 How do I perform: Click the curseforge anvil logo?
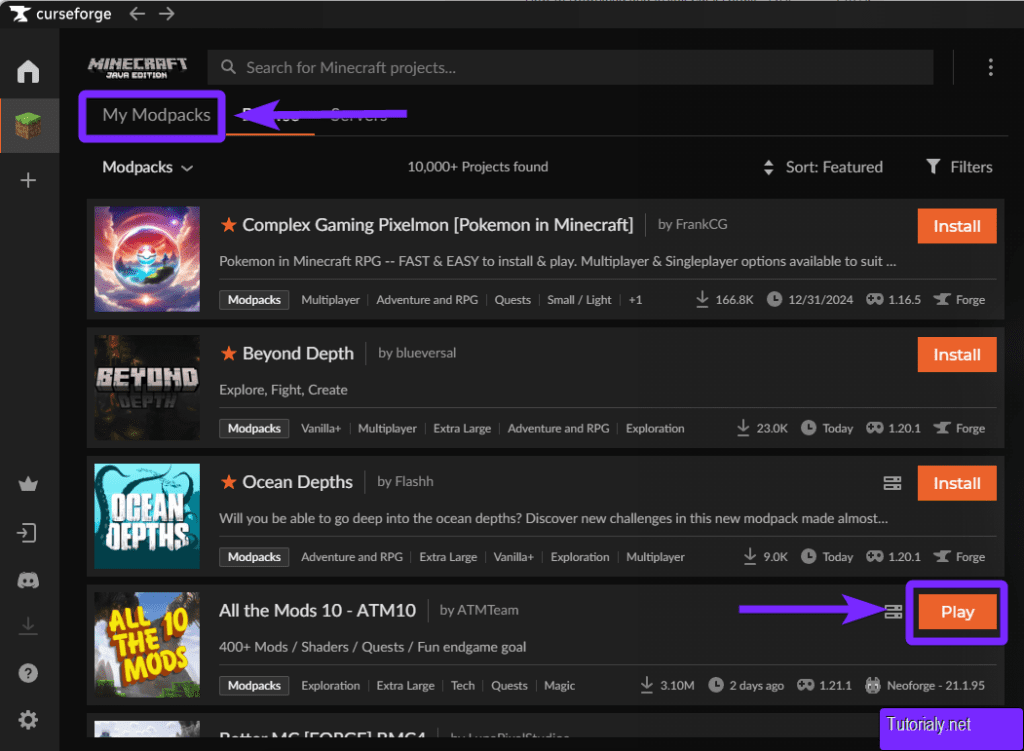(20, 14)
